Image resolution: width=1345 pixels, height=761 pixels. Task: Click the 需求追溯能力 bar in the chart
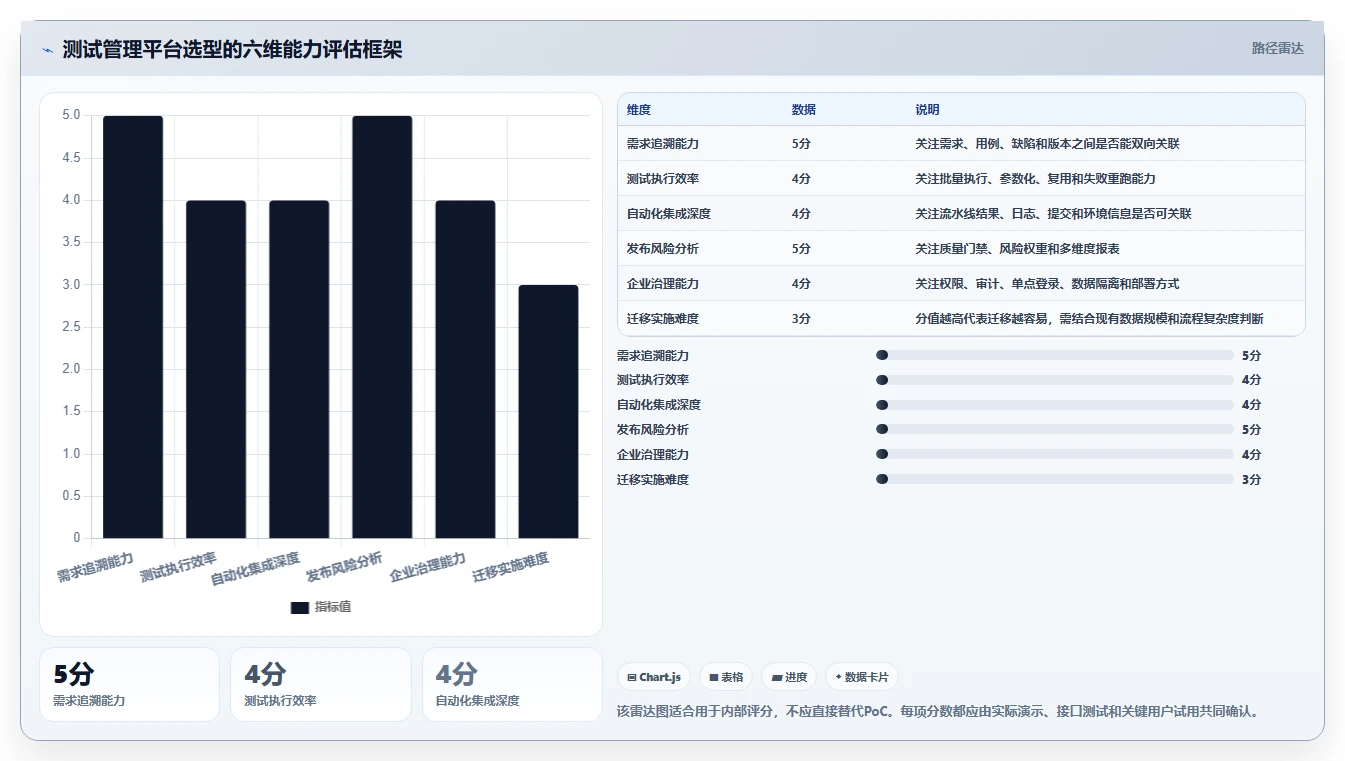pos(133,327)
